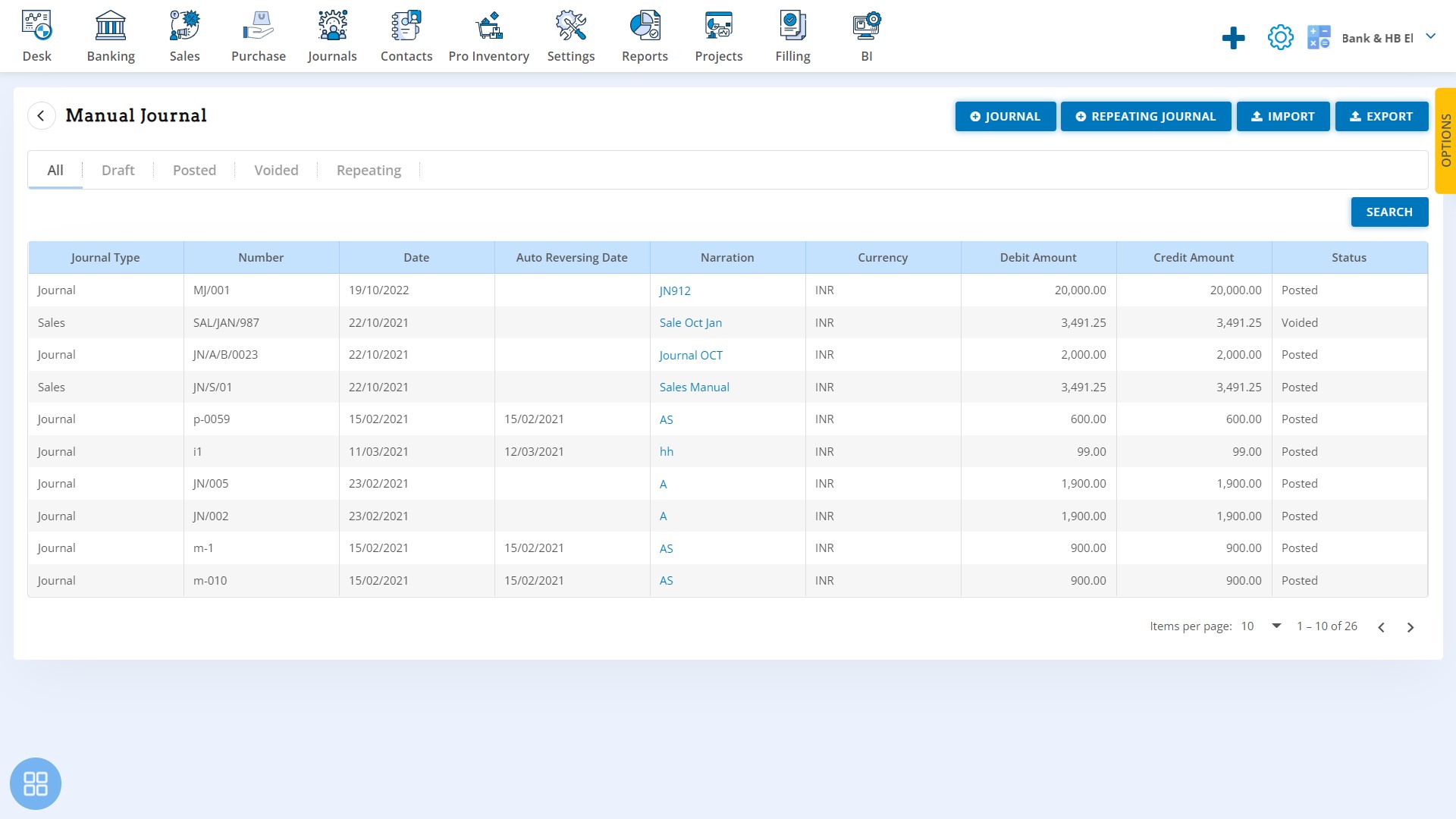
Task: Open Reports module
Action: [x=645, y=36]
